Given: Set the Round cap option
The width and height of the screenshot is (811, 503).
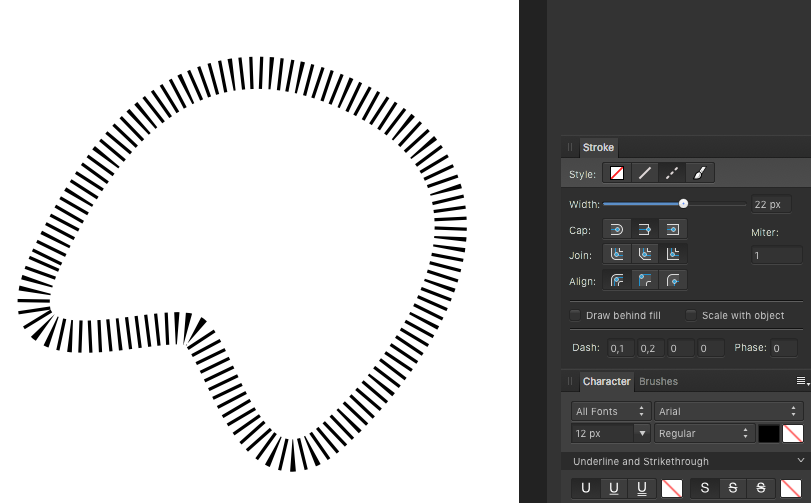Looking at the screenshot, I should 617,229.
